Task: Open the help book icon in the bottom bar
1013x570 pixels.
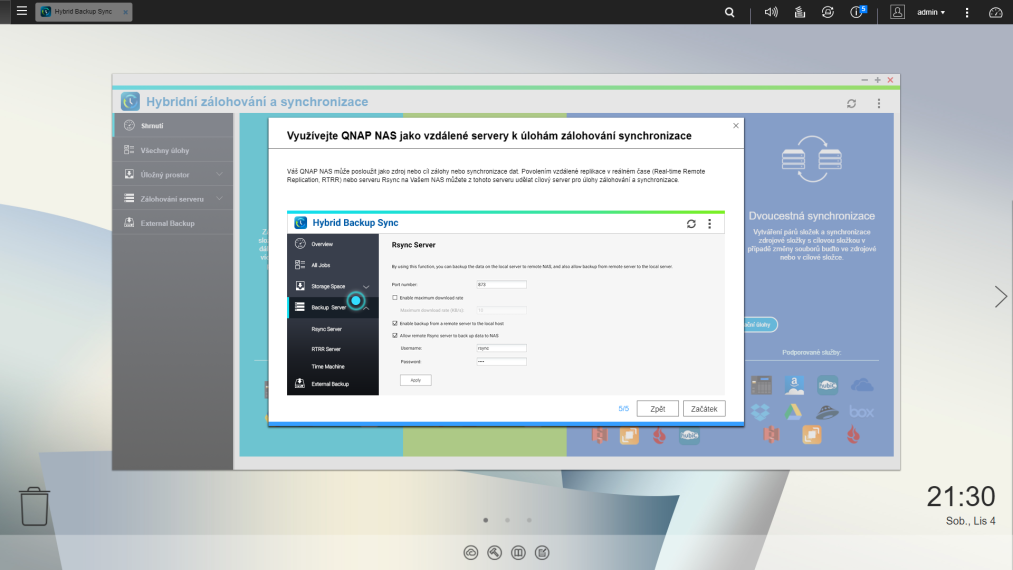Action: pyautogui.click(x=518, y=553)
